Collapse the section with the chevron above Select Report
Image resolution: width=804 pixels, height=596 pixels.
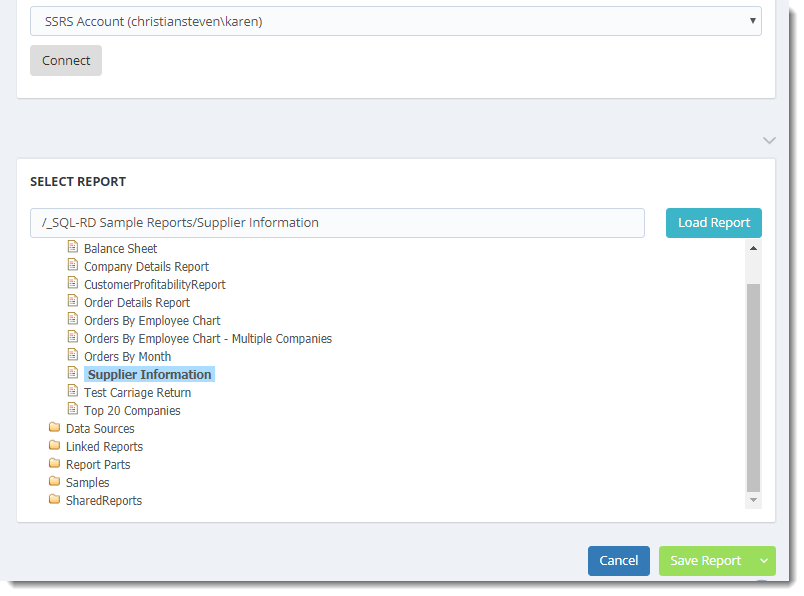[769, 140]
